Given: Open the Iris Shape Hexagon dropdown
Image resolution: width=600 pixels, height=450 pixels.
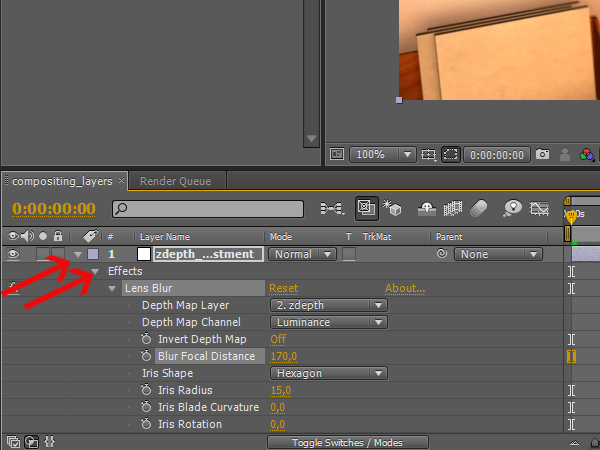Looking at the screenshot, I should pyautogui.click(x=328, y=373).
